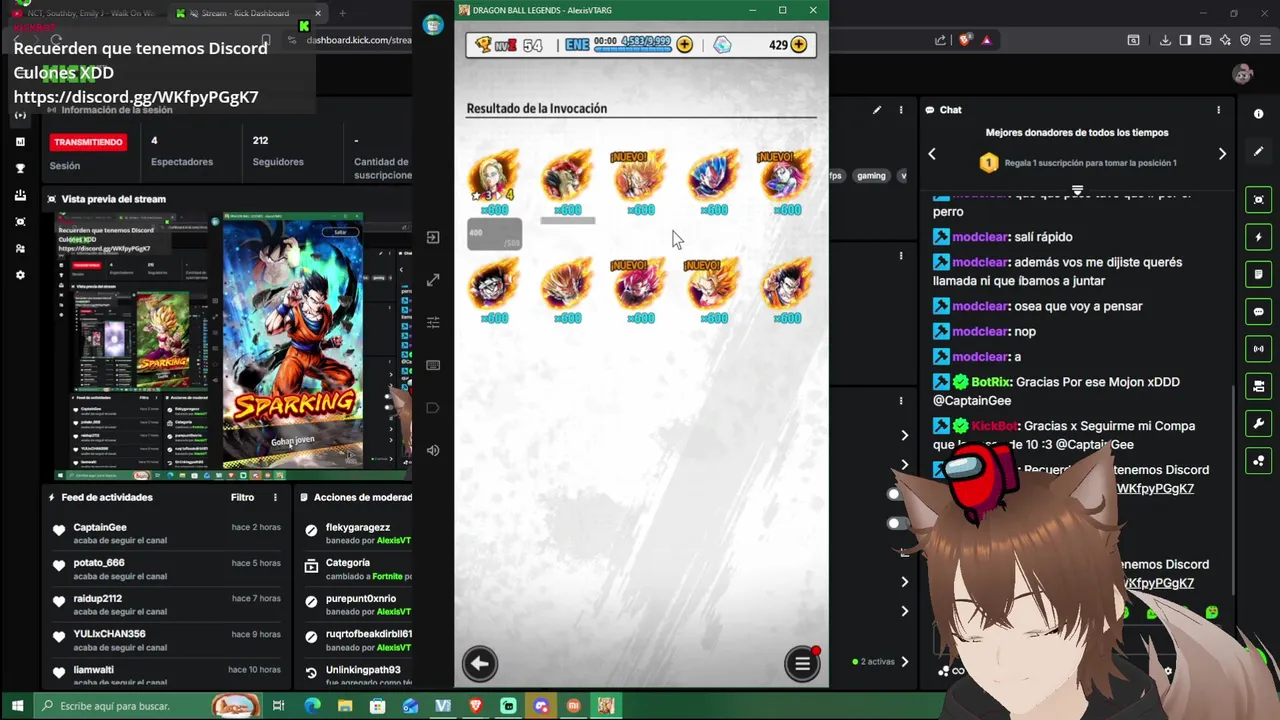
Task: Open the emulator sliders settings icon
Action: pos(433,322)
